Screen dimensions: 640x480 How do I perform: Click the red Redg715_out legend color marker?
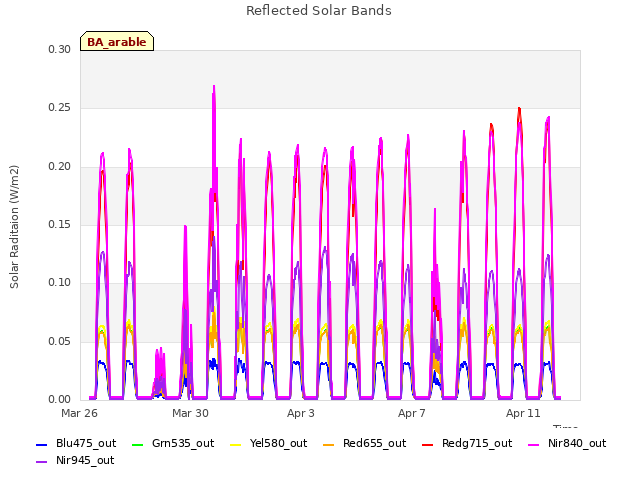[428, 444]
